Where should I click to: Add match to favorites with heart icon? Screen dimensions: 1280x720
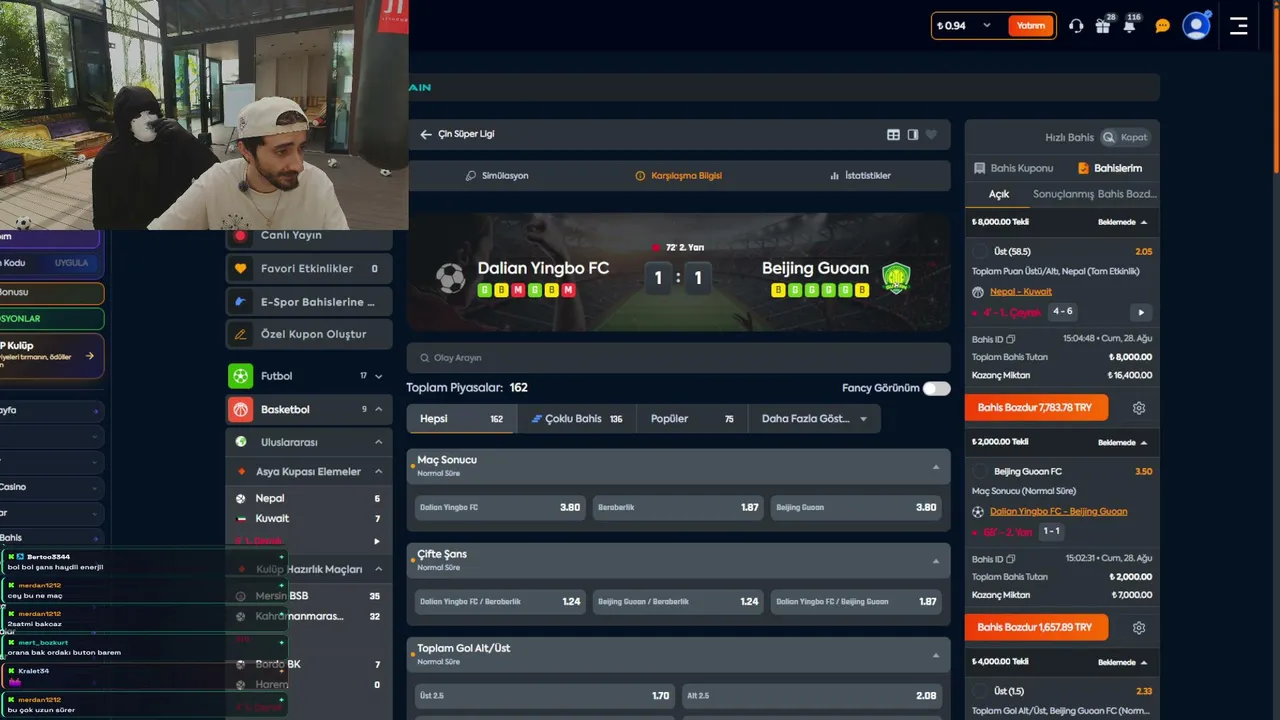point(931,135)
